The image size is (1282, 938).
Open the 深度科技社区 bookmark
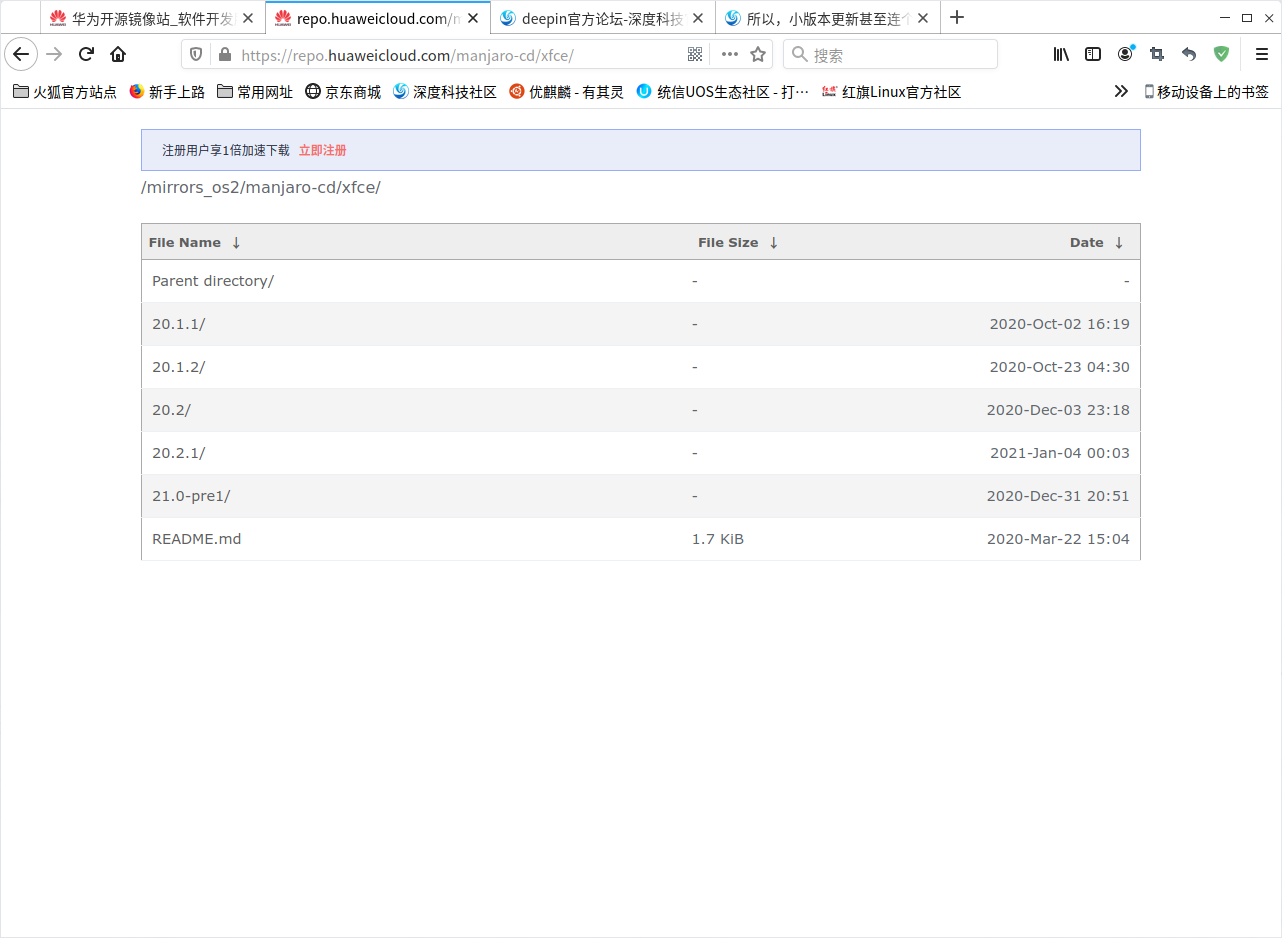click(445, 92)
